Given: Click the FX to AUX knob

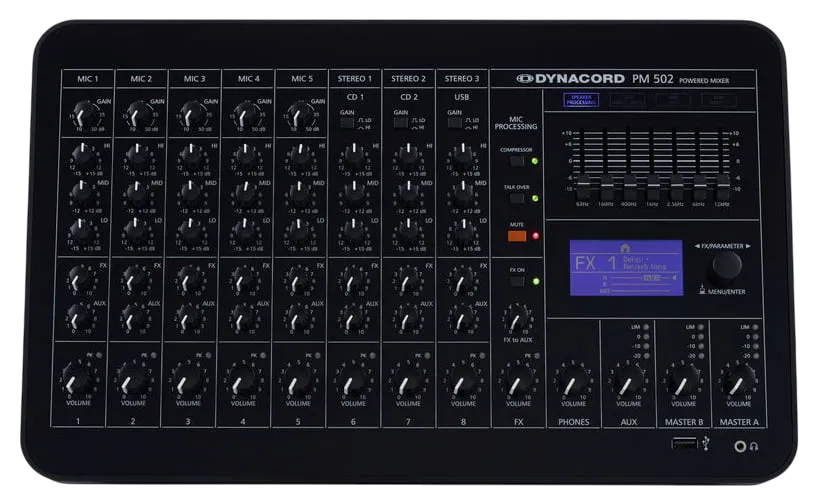Looking at the screenshot, I should click(517, 319).
